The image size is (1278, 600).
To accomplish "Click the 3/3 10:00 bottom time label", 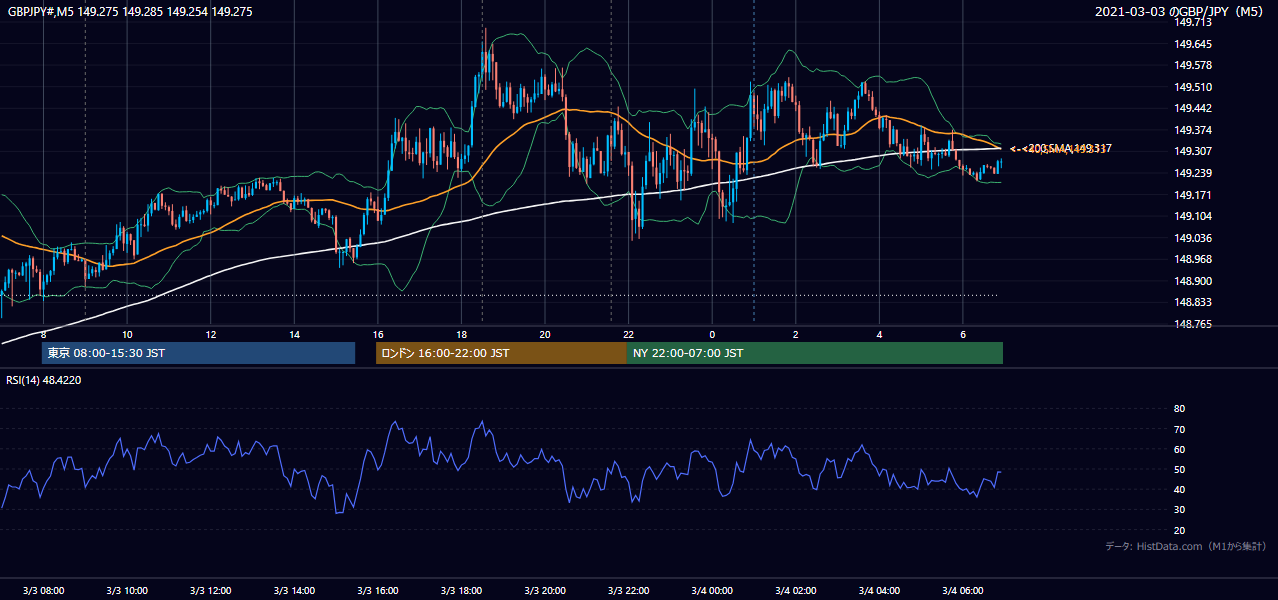I will (x=127, y=590).
